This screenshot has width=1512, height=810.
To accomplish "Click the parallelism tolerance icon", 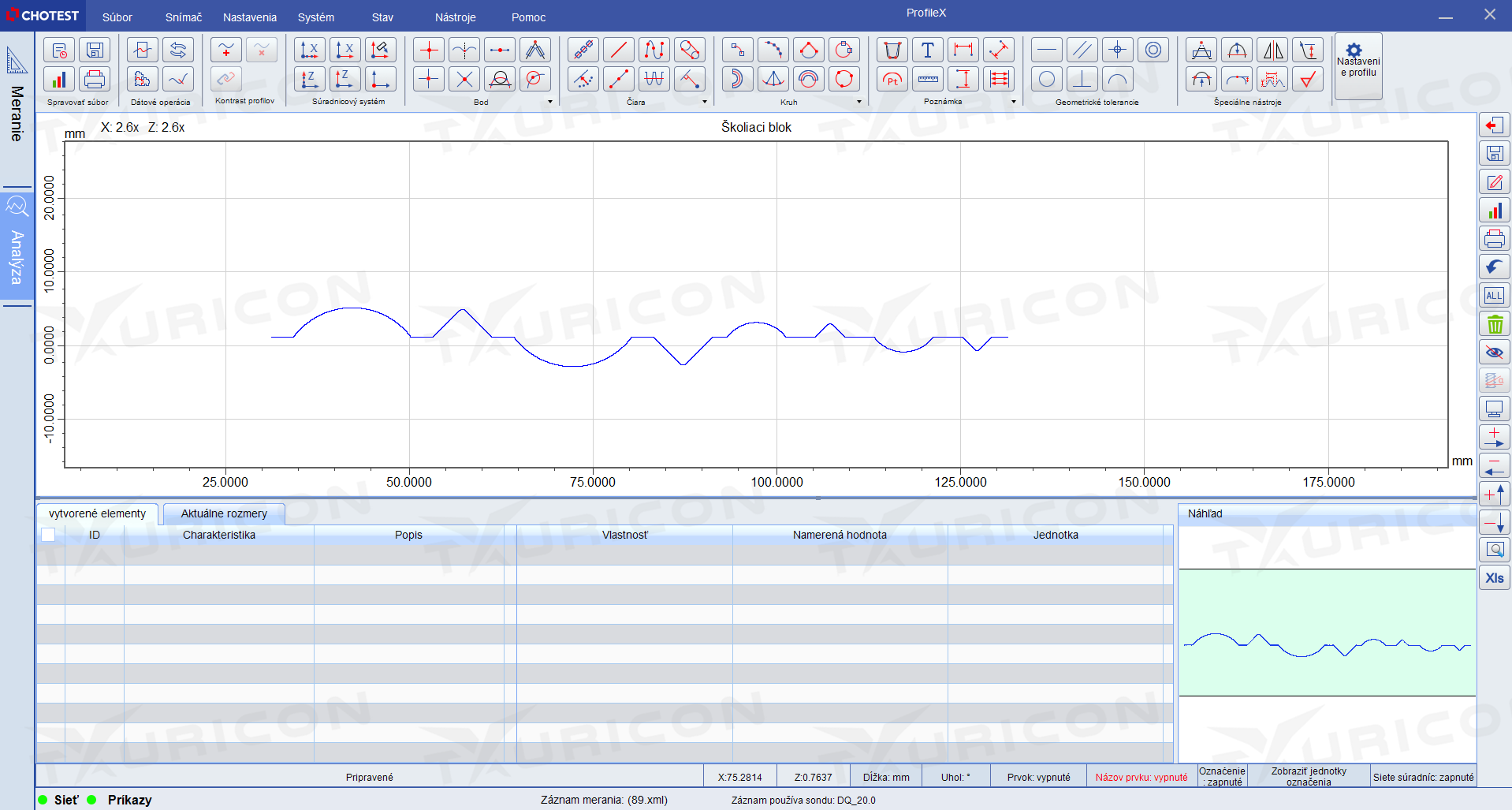I will pos(1082,50).
